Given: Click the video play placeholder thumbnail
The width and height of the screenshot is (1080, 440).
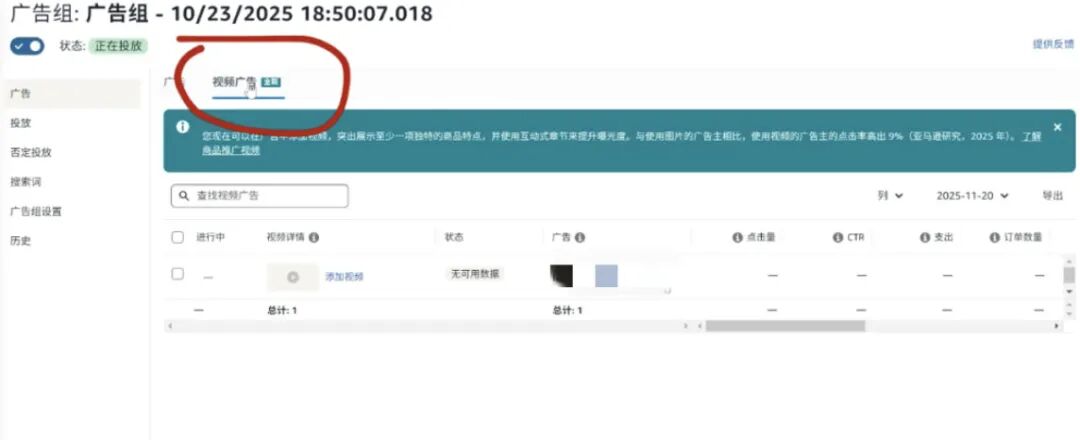Looking at the screenshot, I should [293, 277].
